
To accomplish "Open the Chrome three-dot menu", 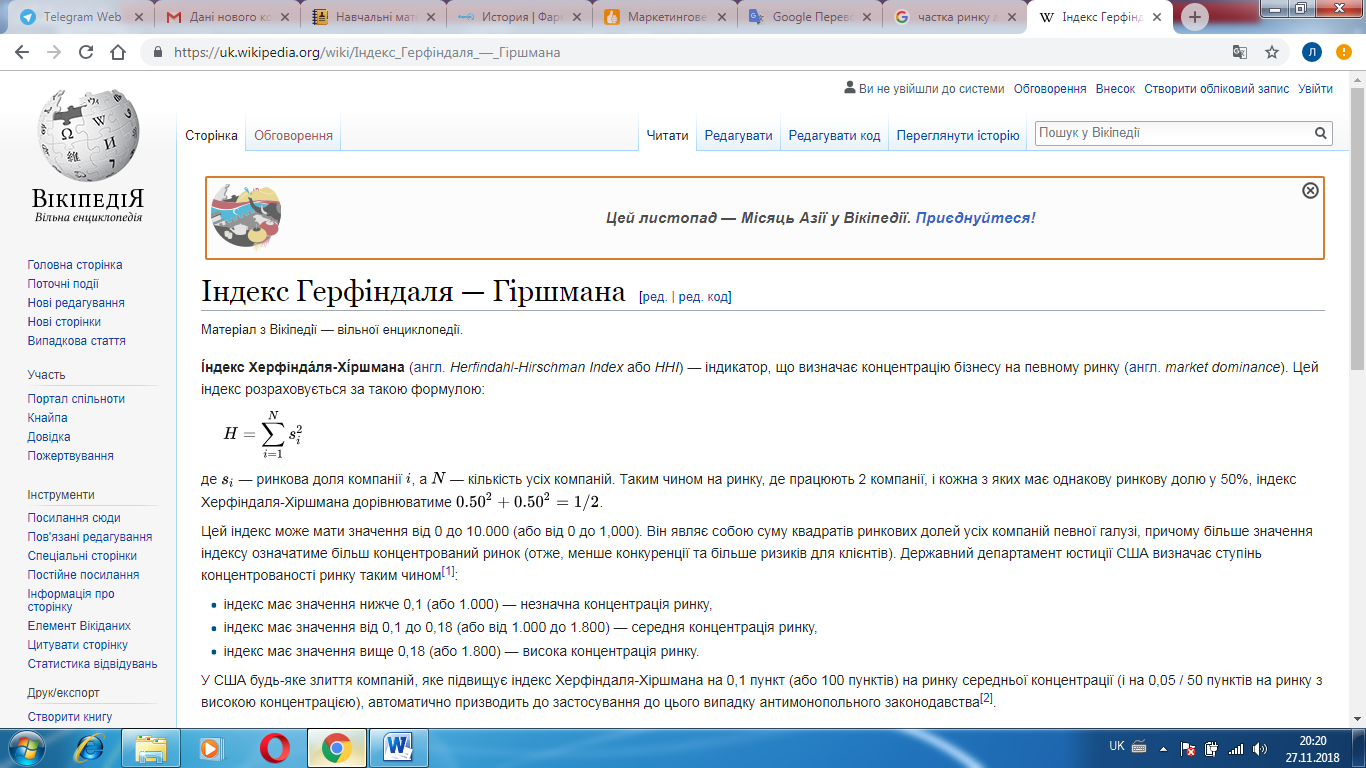I will click(x=1345, y=52).
